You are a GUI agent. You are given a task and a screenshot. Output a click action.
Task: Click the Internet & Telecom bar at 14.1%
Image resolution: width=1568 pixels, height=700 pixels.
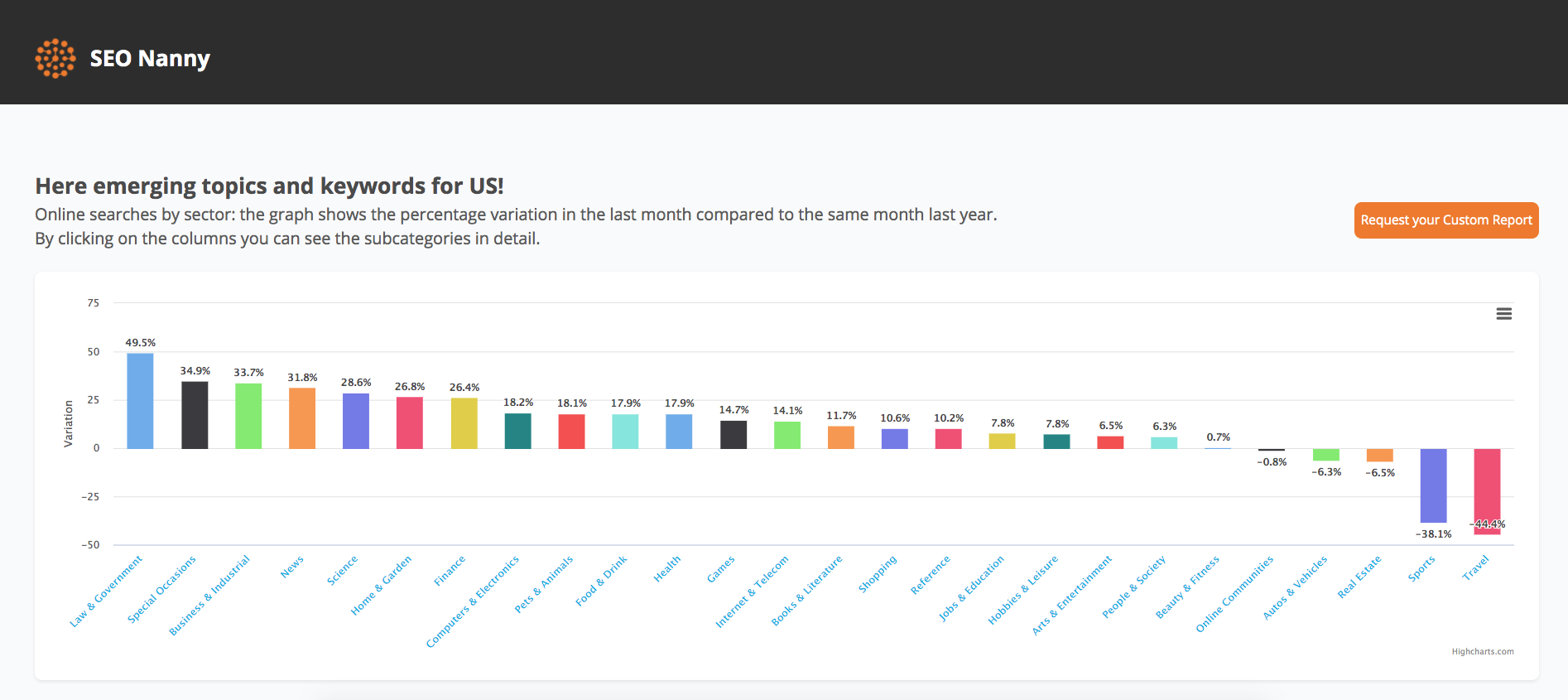(x=787, y=435)
